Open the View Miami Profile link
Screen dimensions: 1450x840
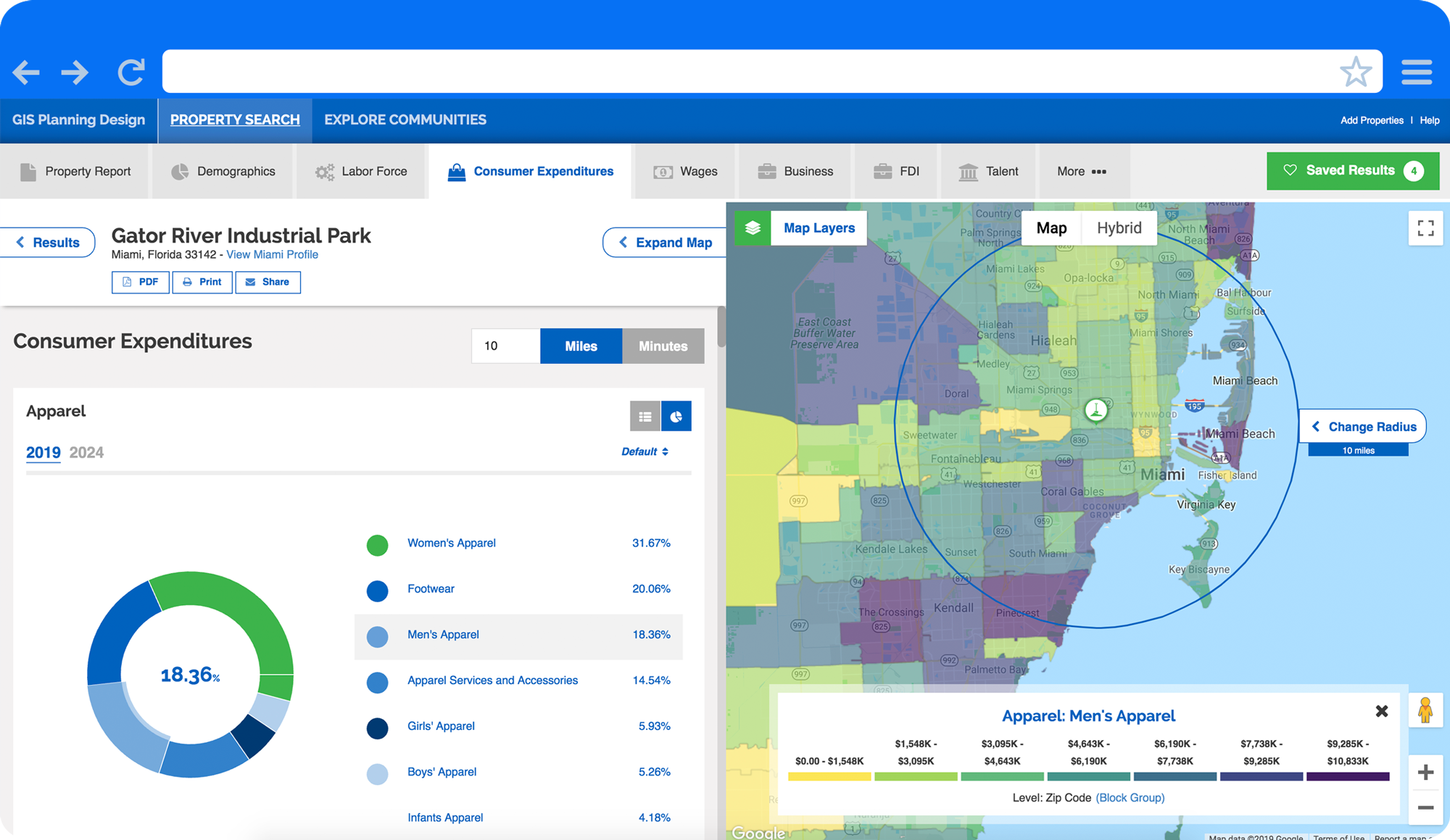click(x=272, y=255)
